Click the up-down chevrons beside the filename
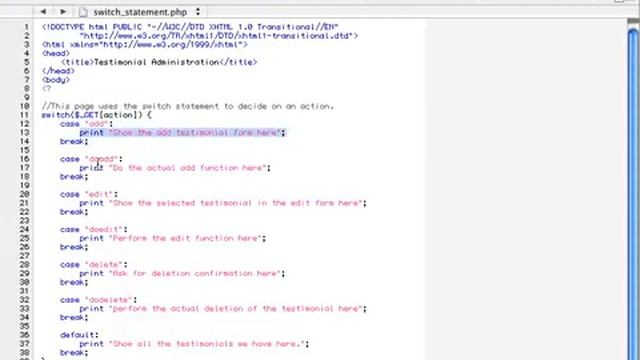The width and height of the screenshot is (640, 360). pos(198,12)
